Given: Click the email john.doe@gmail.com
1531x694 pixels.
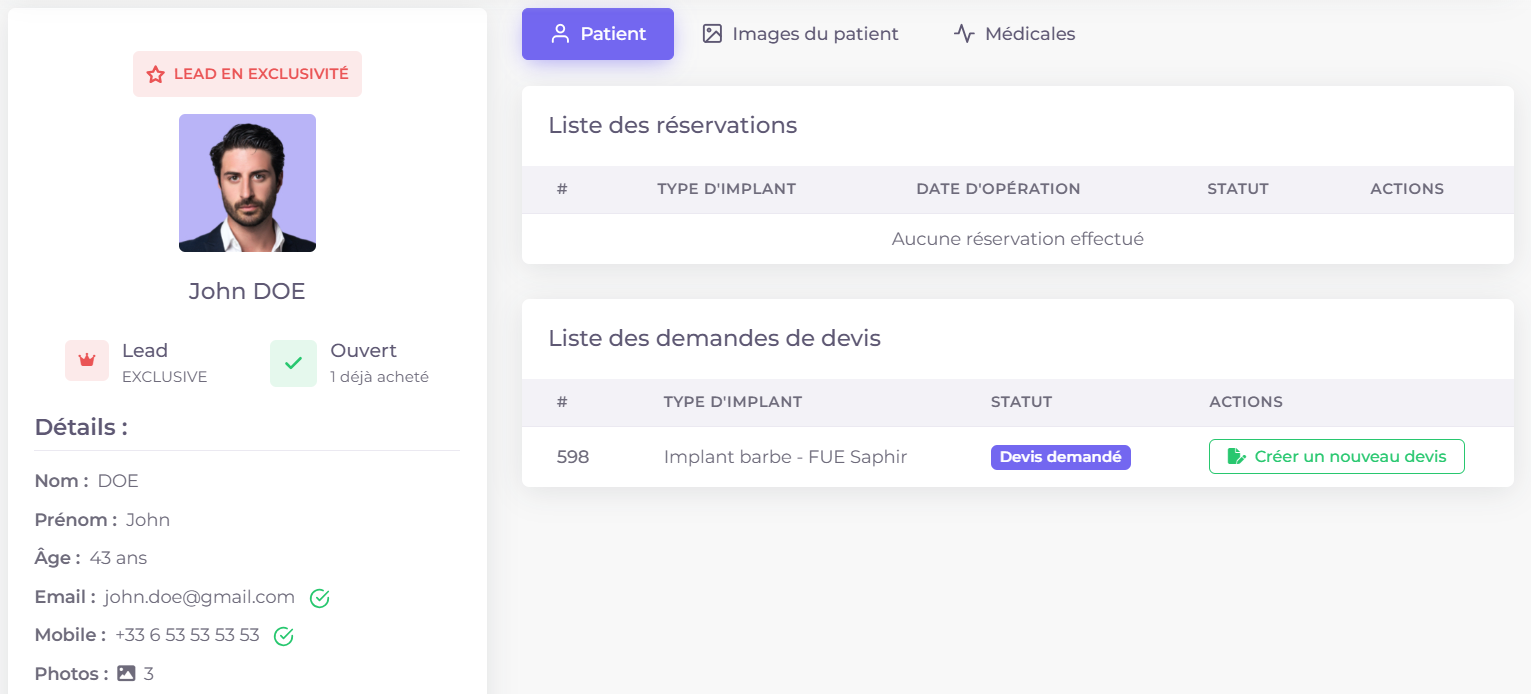Looking at the screenshot, I should [x=199, y=597].
